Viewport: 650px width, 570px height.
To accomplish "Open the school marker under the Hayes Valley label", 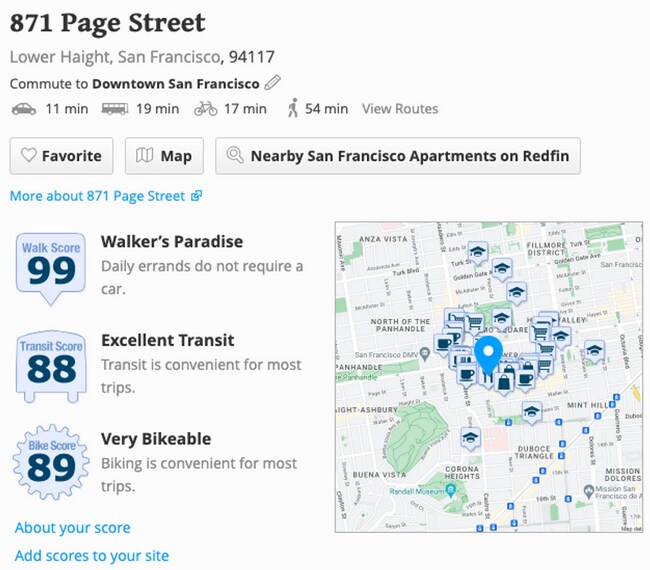I will click(x=561, y=337).
